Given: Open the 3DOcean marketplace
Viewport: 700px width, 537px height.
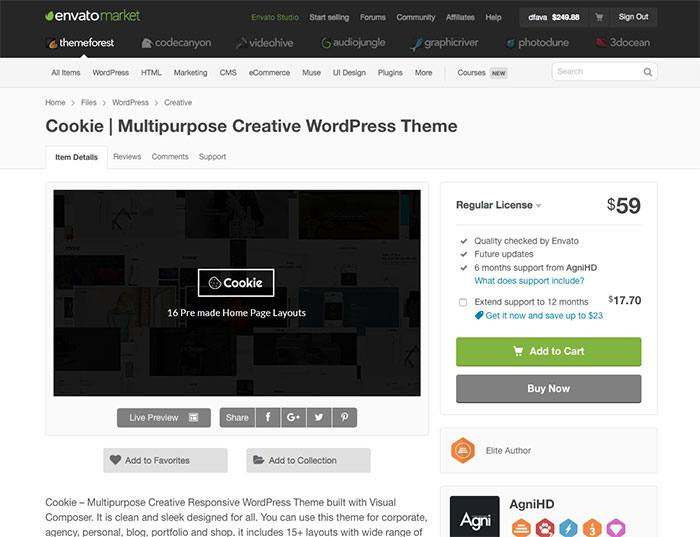Looking at the screenshot, I should click(623, 43).
